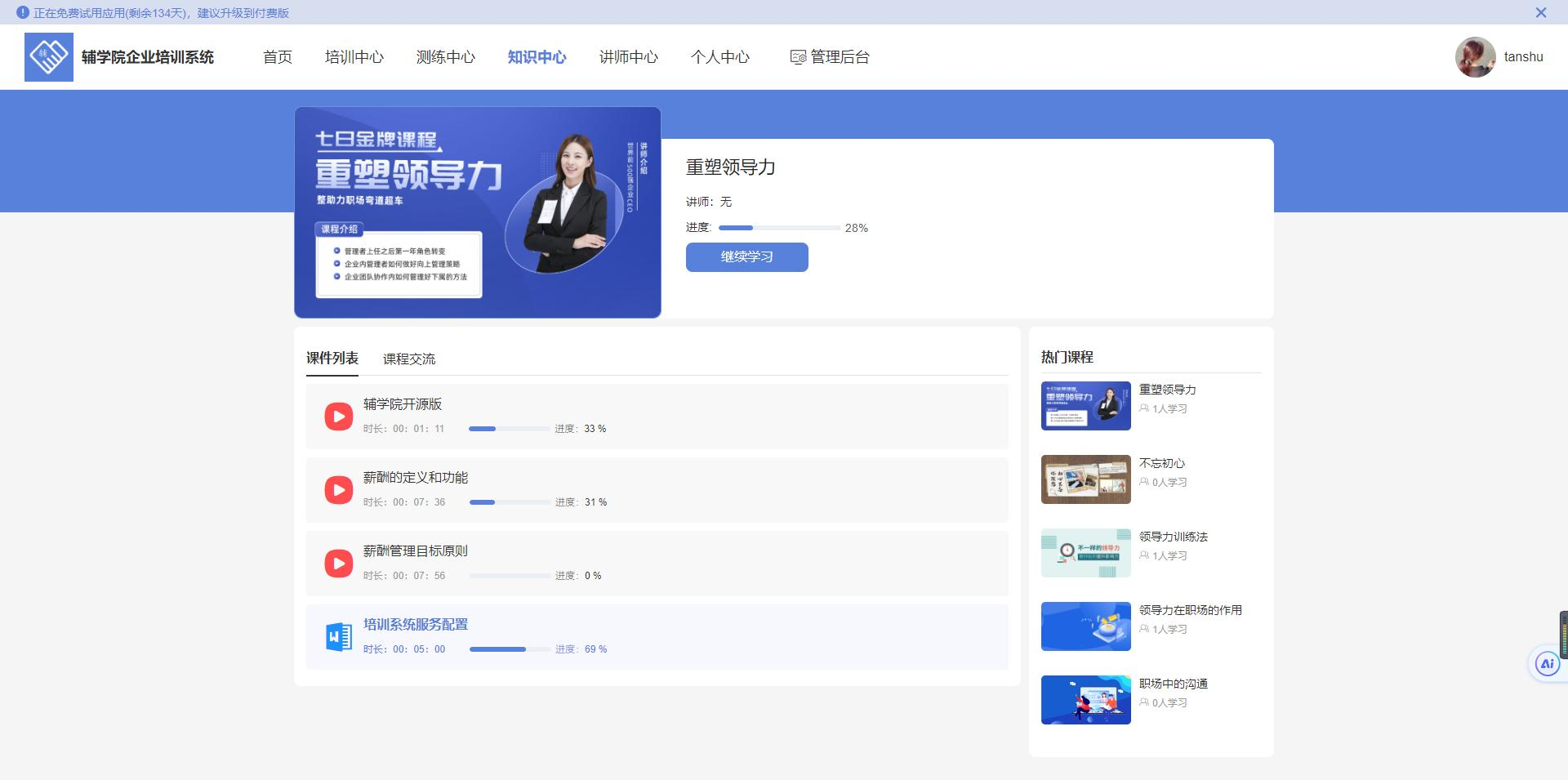
Task: Open 测练中心 navigation item
Action: (x=446, y=57)
